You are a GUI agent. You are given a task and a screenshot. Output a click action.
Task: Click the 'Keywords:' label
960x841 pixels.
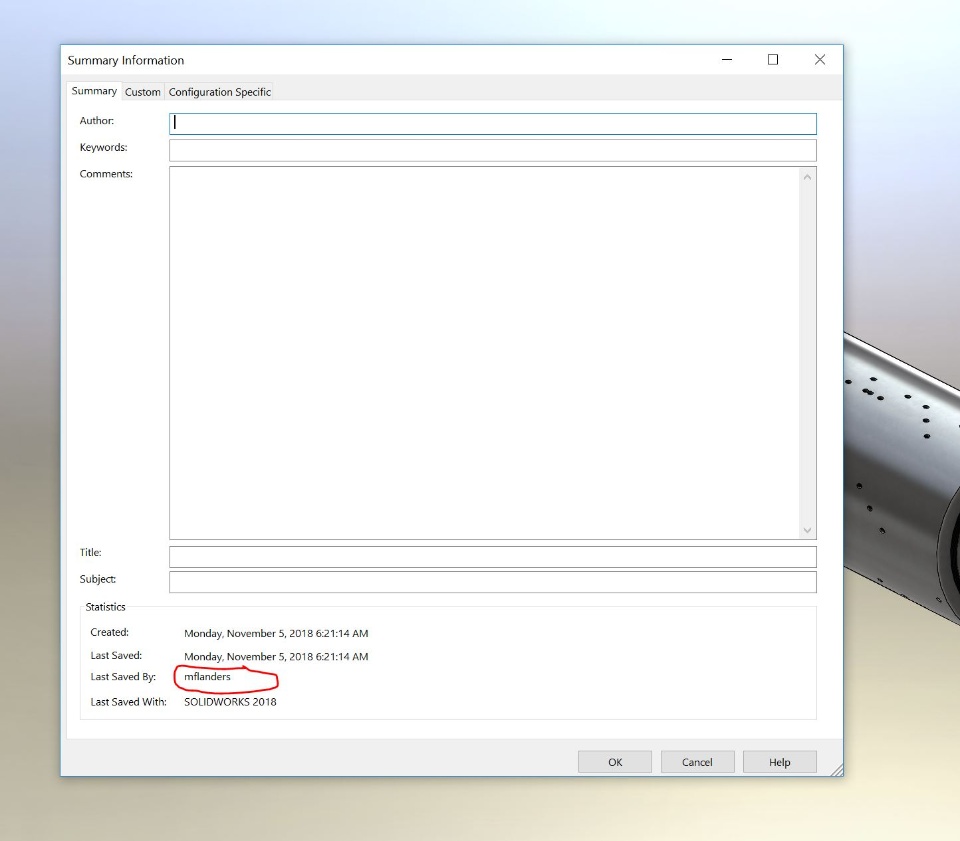(103, 148)
